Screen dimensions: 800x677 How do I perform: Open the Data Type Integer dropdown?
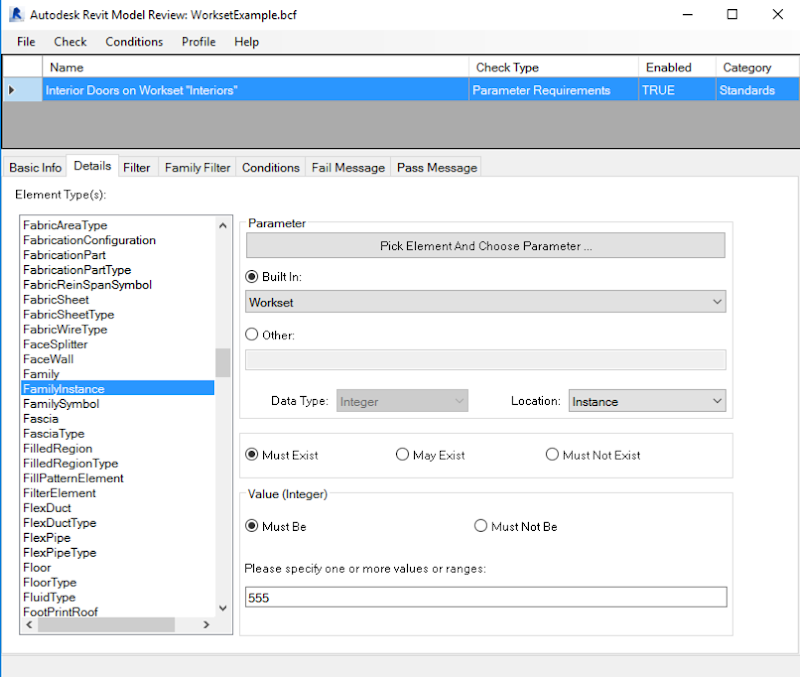tap(402, 402)
